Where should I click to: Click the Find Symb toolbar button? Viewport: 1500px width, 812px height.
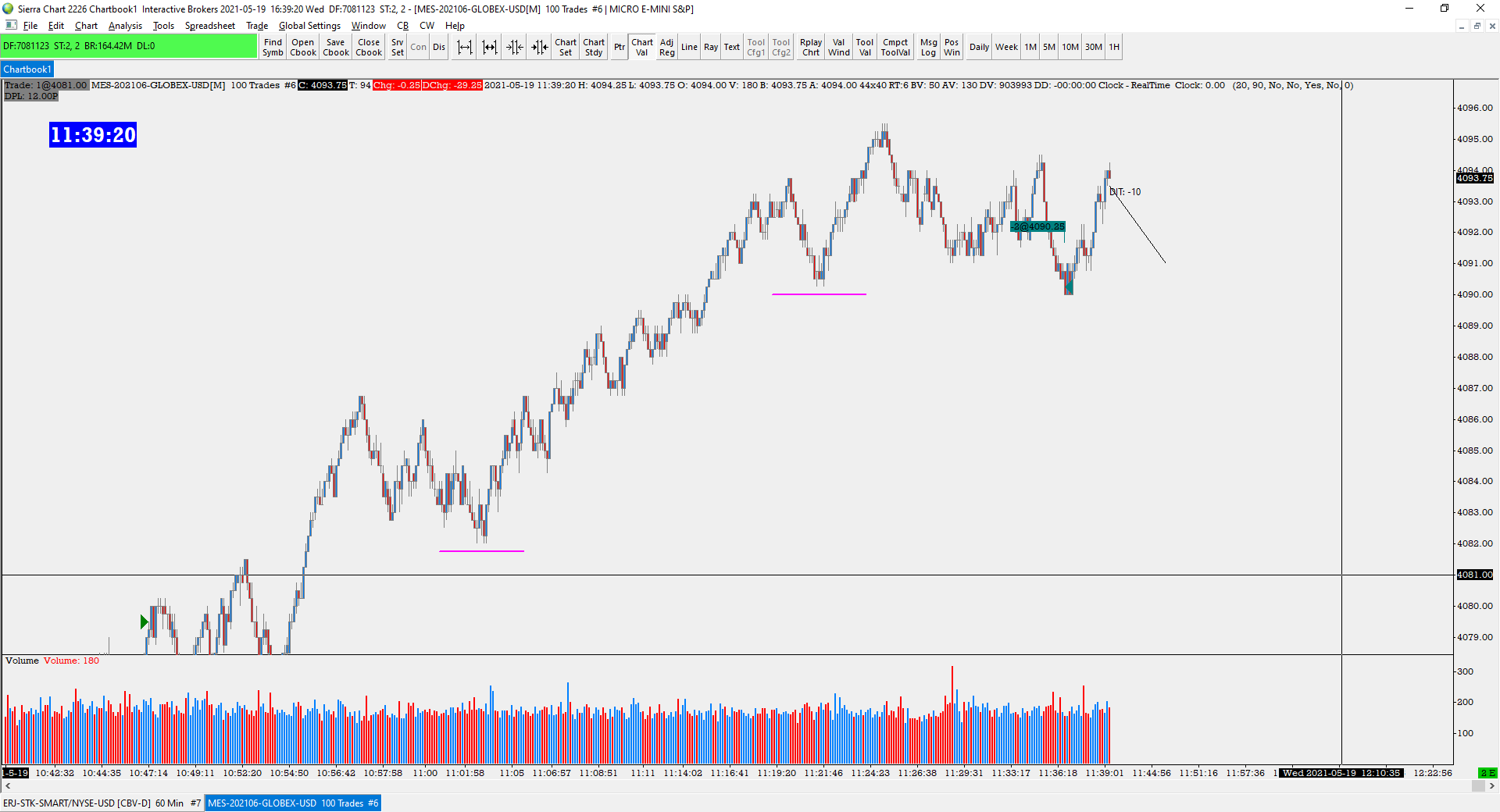(x=273, y=47)
